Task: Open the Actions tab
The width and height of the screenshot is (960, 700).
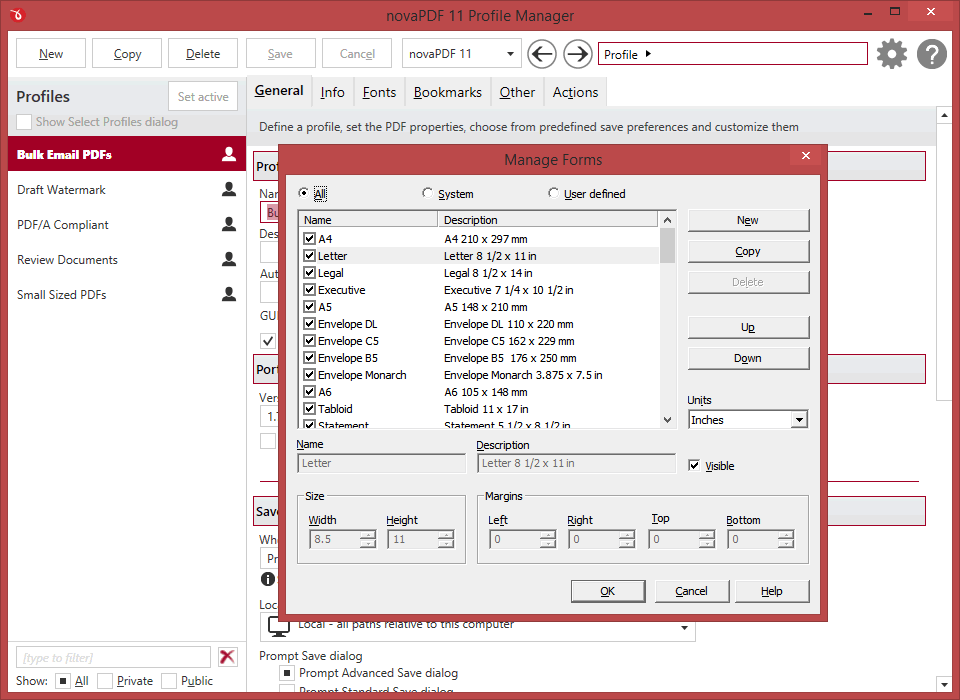Action: (576, 92)
